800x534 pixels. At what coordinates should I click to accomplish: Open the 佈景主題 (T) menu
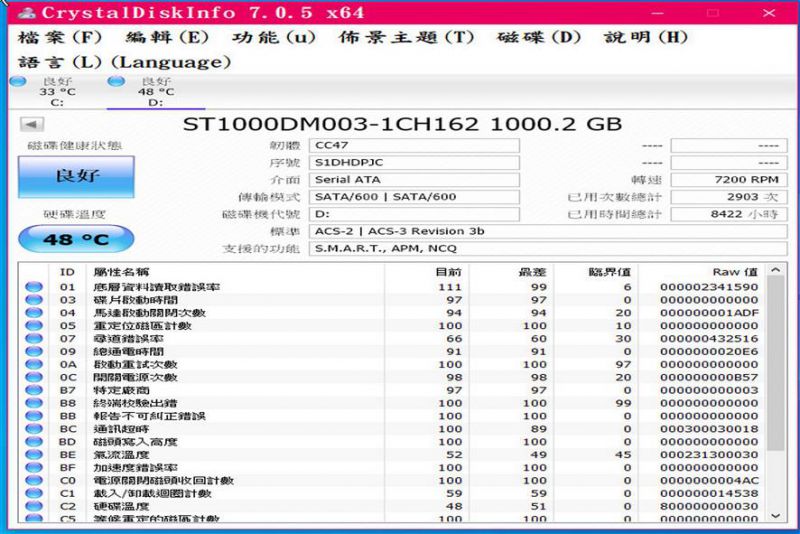[x=407, y=38]
